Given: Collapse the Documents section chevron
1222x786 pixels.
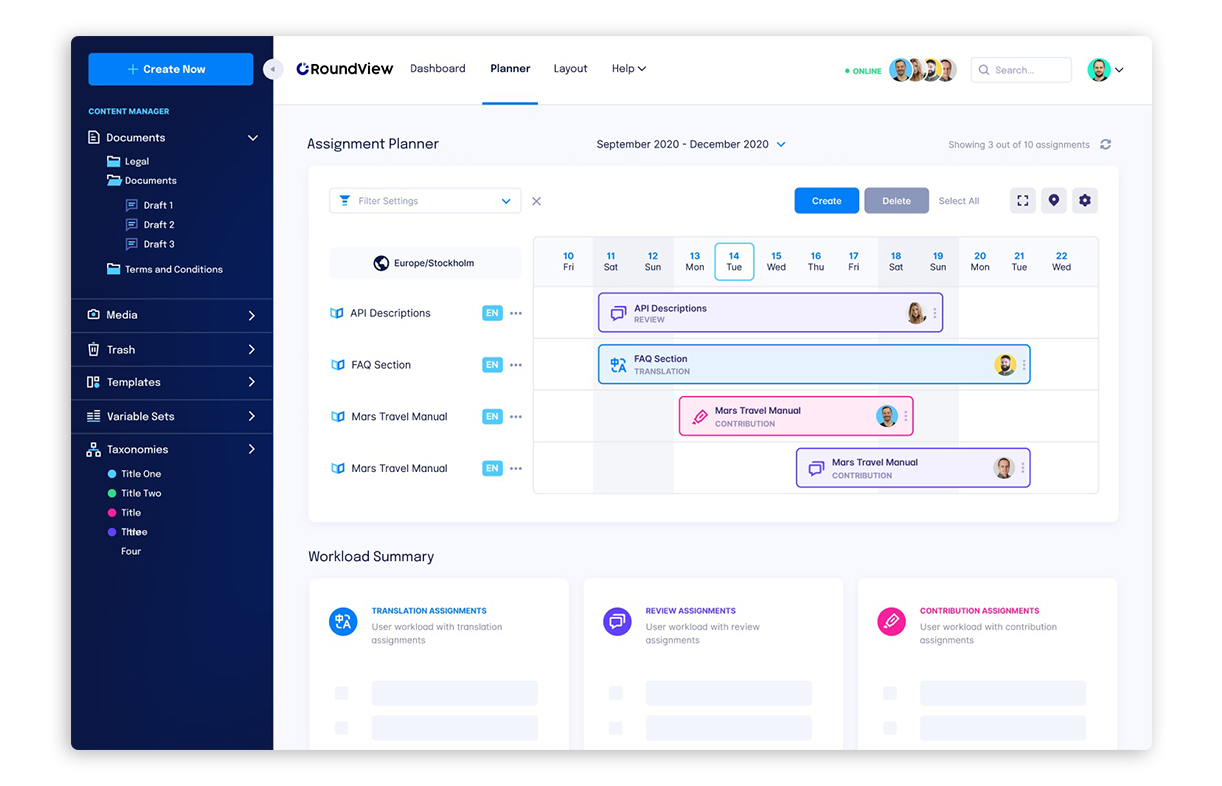Looking at the screenshot, I should (253, 137).
